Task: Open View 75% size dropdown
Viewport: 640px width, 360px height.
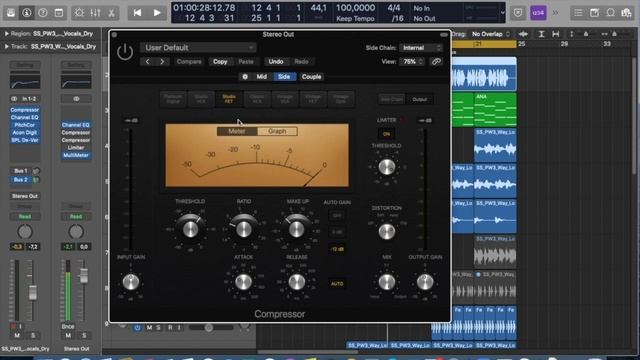Action: [x=412, y=62]
